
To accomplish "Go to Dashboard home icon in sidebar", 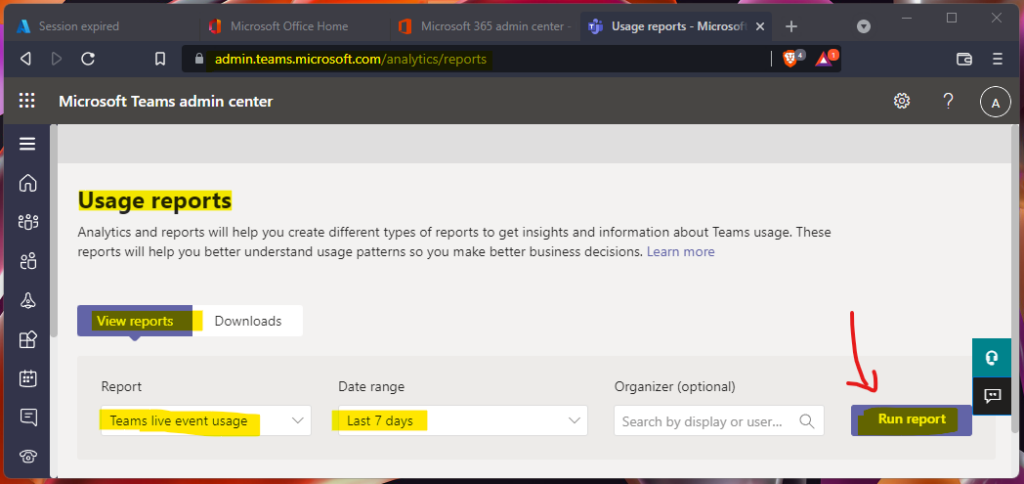I will 27,183.
